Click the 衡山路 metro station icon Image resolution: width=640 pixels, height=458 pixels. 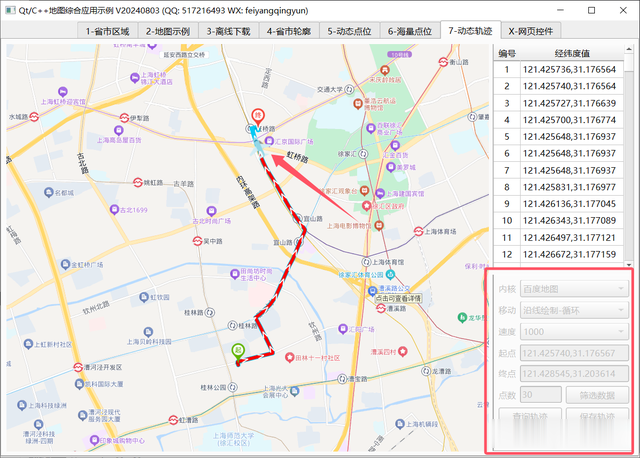[x=443, y=62]
